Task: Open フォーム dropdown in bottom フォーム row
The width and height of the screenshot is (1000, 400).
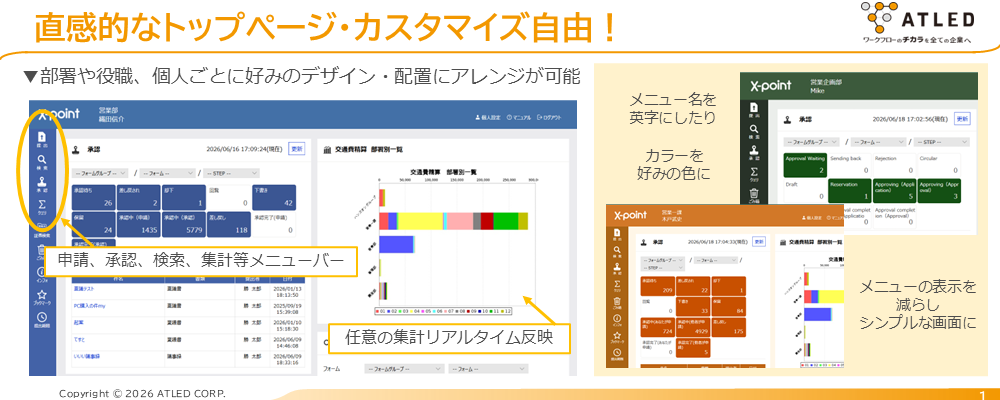Action: [488, 369]
